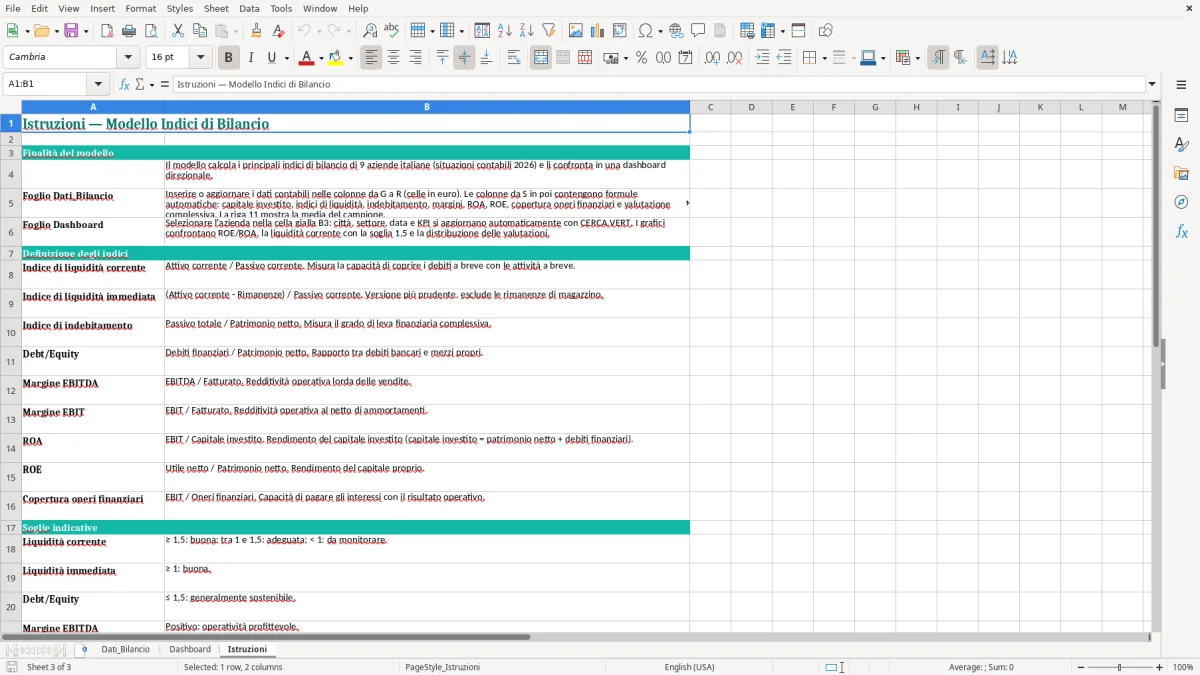Screen dimensions: 1200x675
Task: Open the sidebar Properties panel
Action: click(1181, 115)
